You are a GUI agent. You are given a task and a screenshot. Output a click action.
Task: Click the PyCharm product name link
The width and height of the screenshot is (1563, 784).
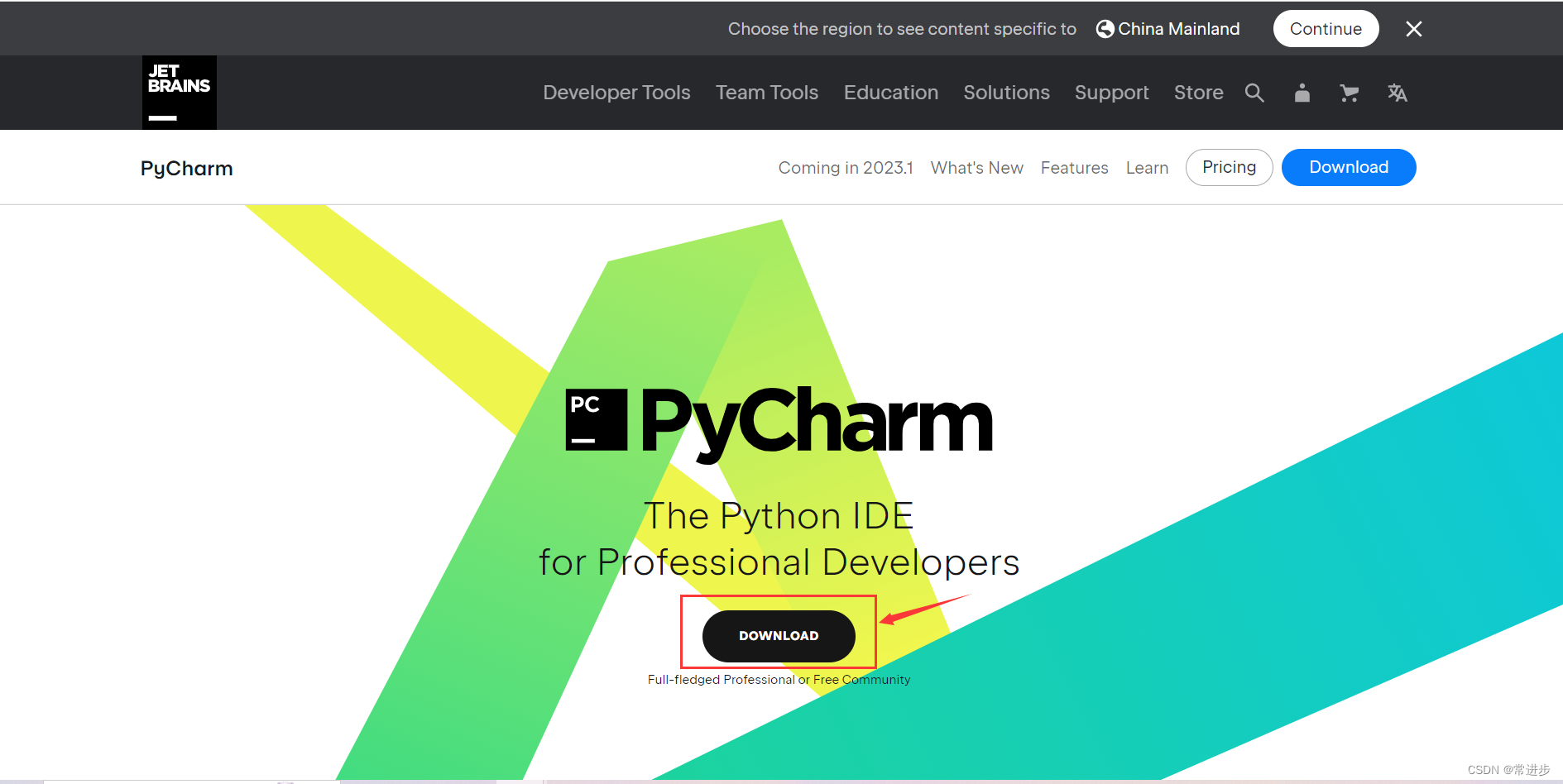(187, 169)
